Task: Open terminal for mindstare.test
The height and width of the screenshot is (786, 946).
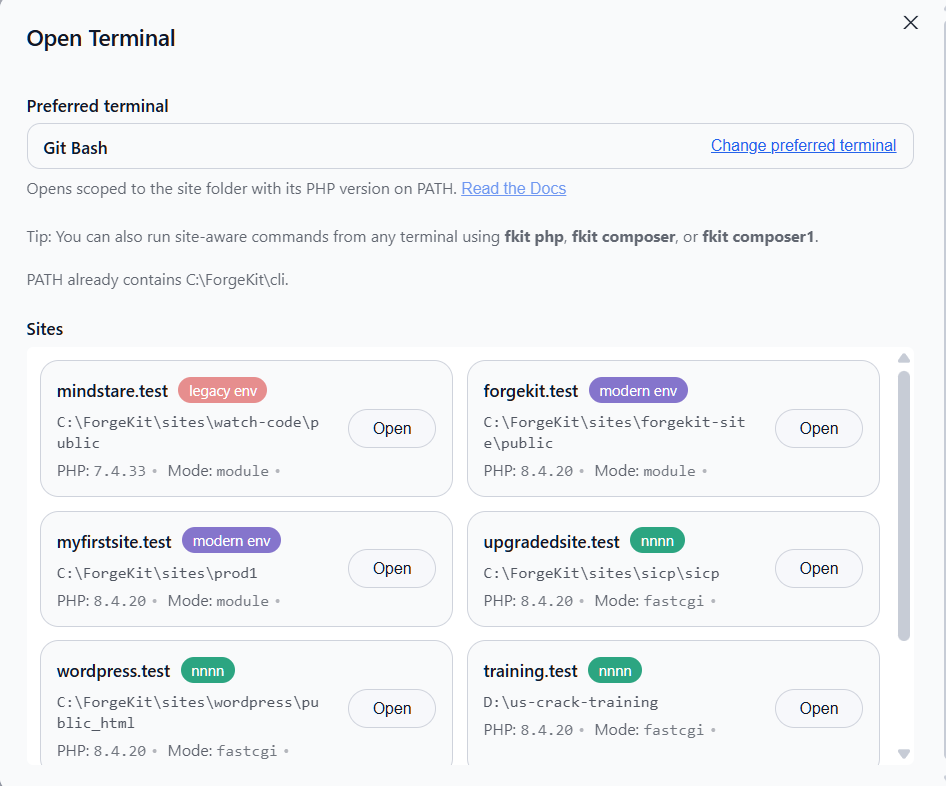Action: tap(392, 428)
